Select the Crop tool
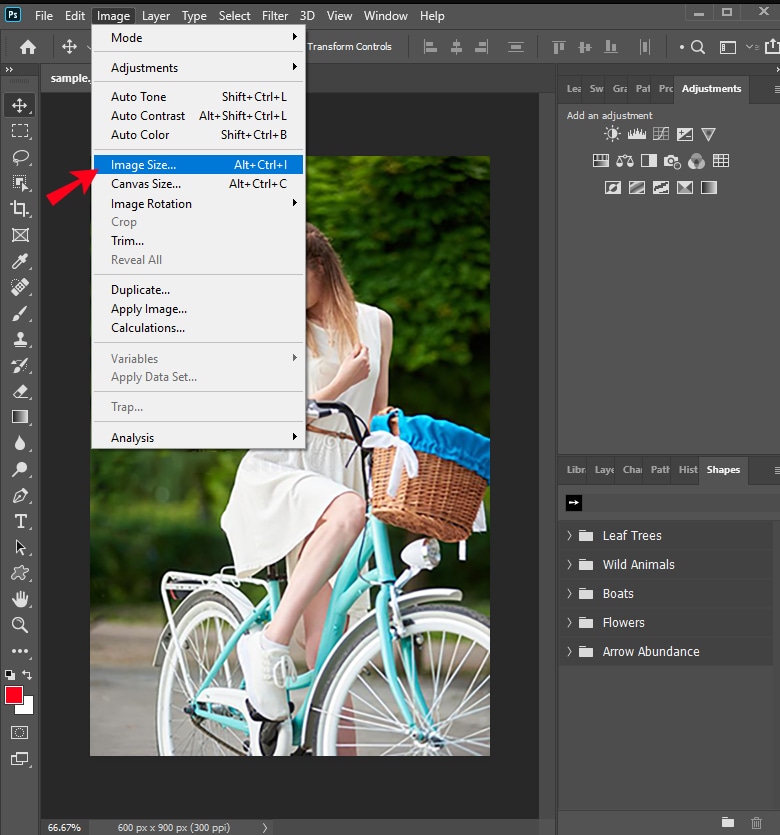 click(20, 209)
